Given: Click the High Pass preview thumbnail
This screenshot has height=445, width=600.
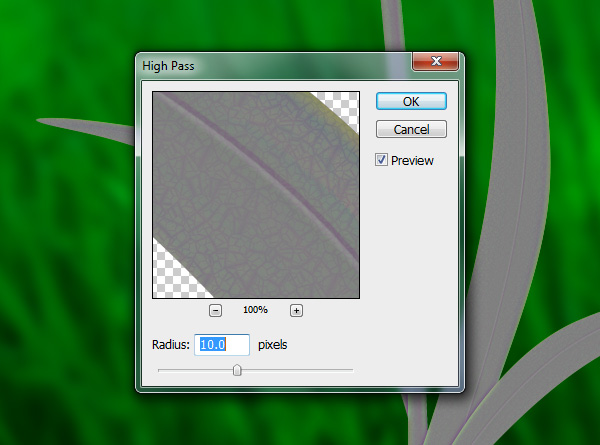Looking at the screenshot, I should (x=256, y=195).
